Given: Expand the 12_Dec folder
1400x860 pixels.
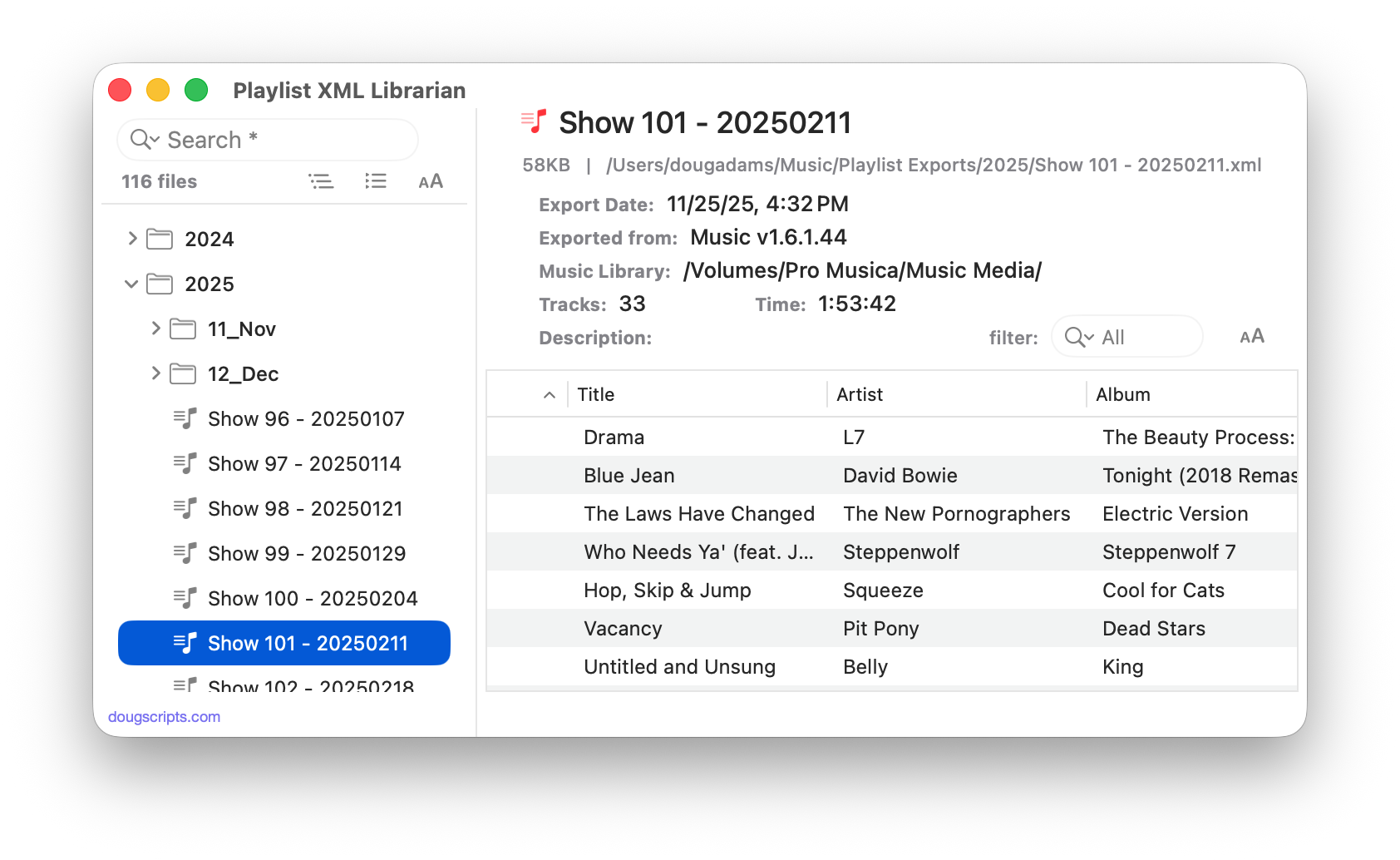Looking at the screenshot, I should tap(155, 373).
